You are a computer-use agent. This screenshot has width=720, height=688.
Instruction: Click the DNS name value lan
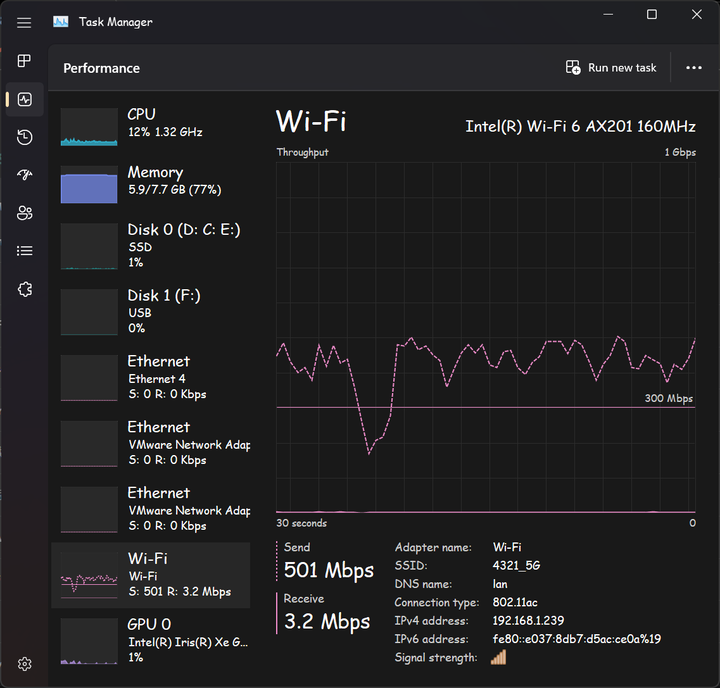(500, 584)
